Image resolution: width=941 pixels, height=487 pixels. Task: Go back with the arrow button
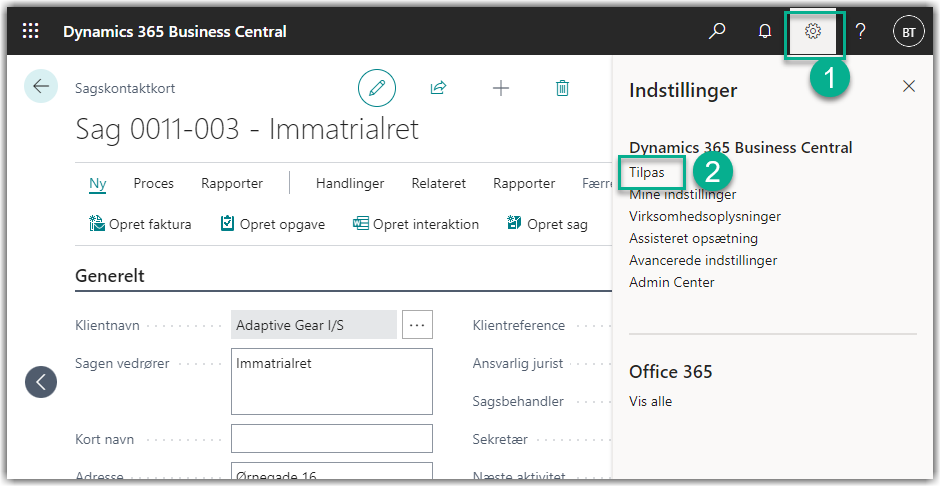click(x=41, y=86)
